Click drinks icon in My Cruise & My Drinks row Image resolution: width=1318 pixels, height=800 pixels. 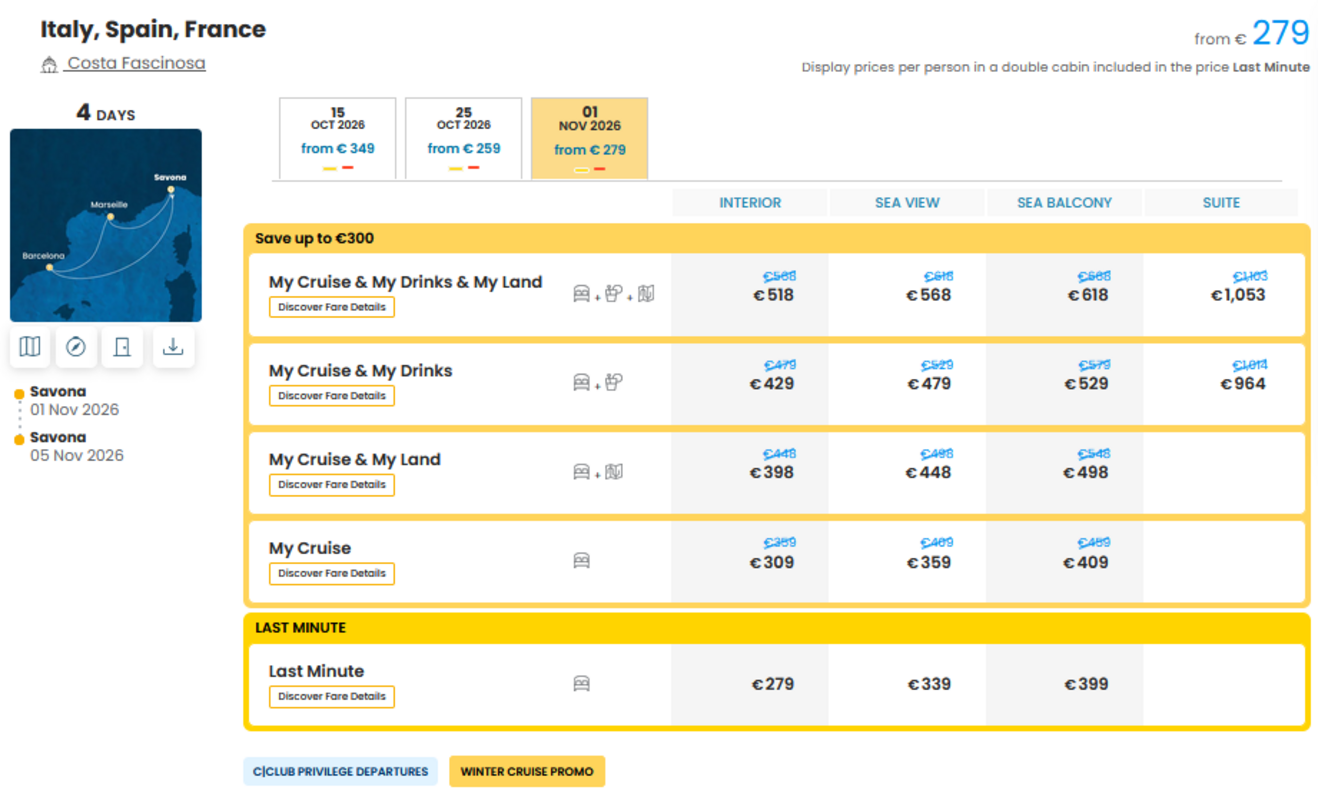(x=613, y=382)
